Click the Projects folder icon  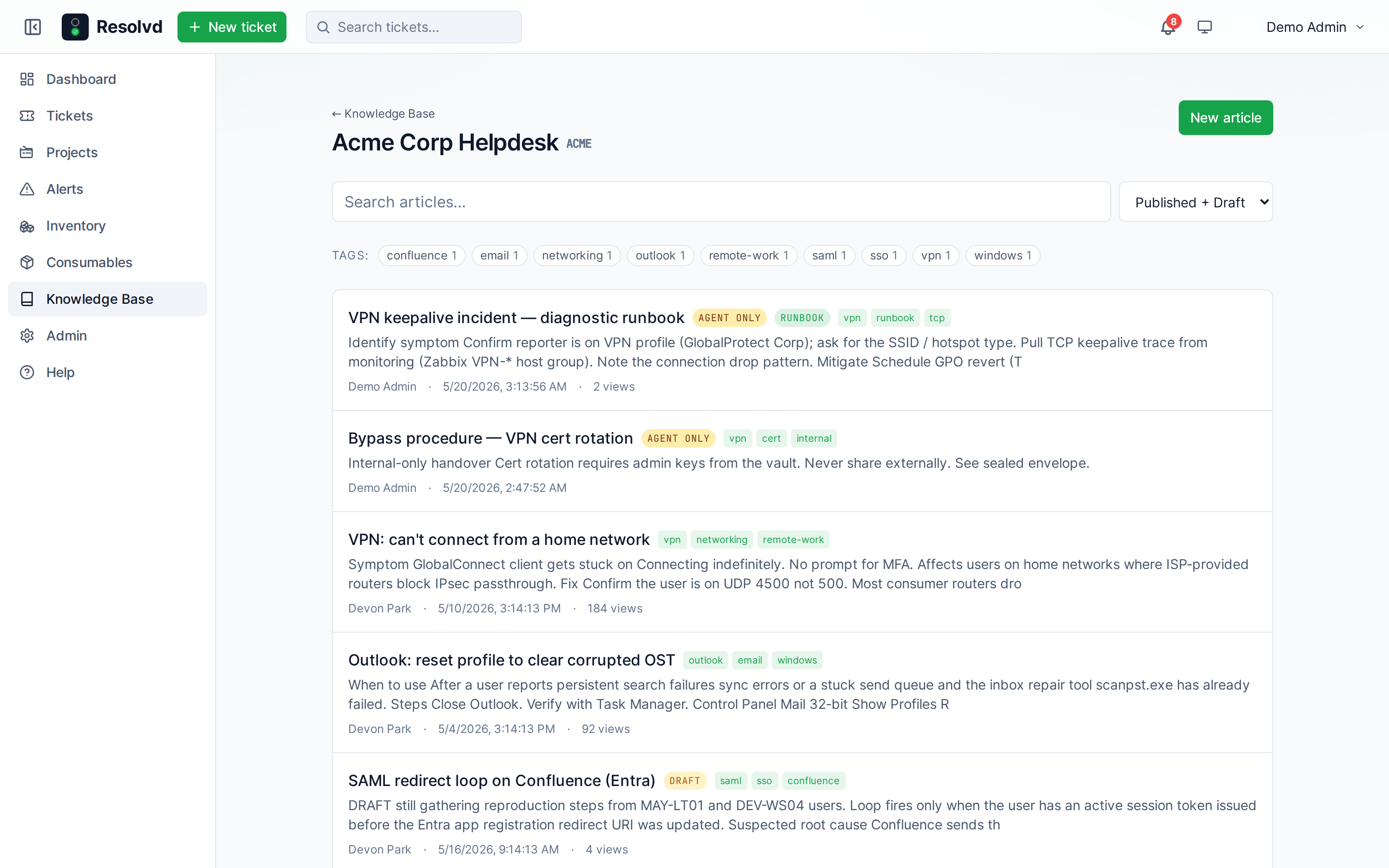pos(27,153)
